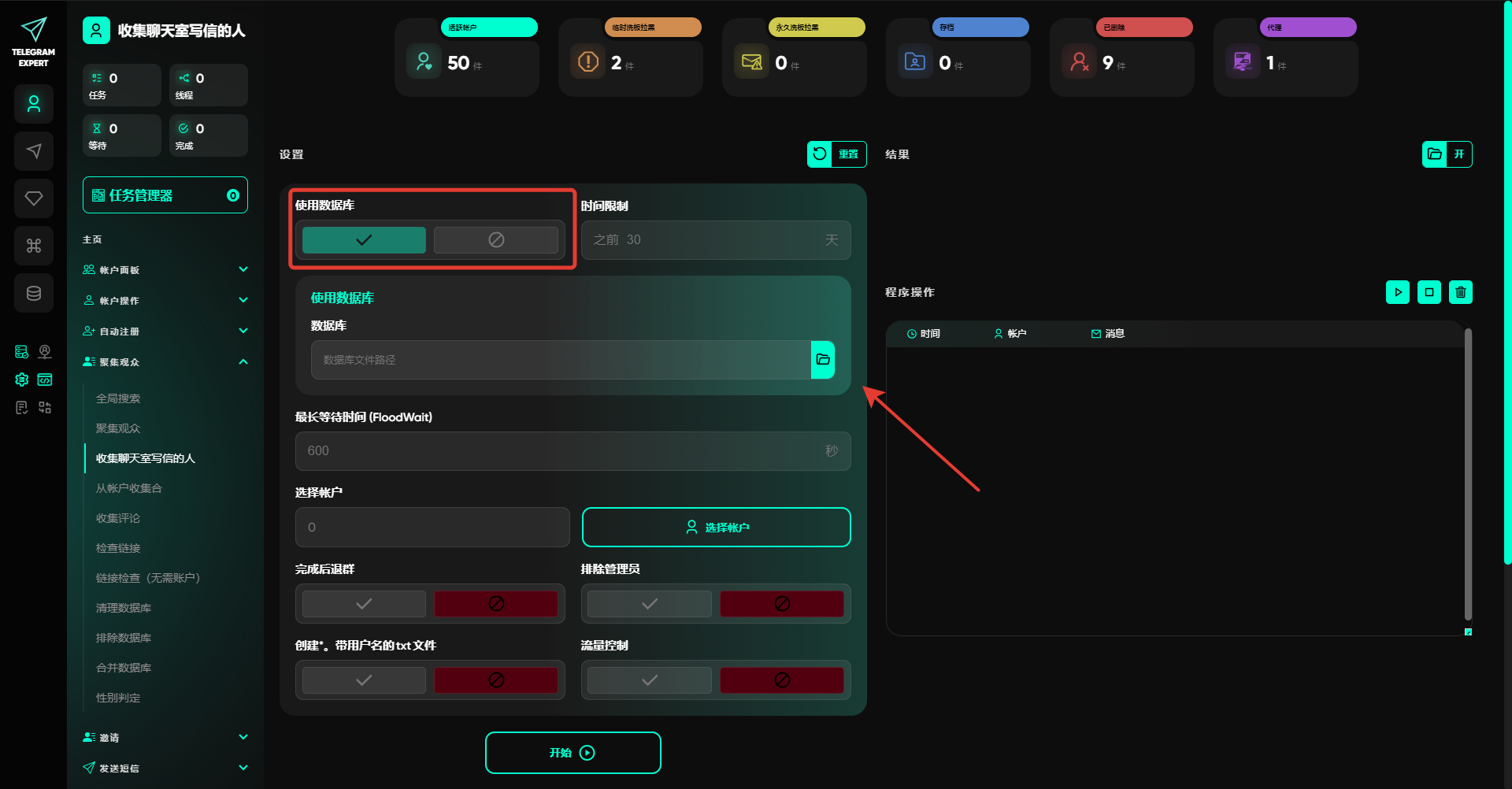Screen dimensions: 1512x789
Task: Click the settings gear icon in sidebar
Action: tap(22, 380)
